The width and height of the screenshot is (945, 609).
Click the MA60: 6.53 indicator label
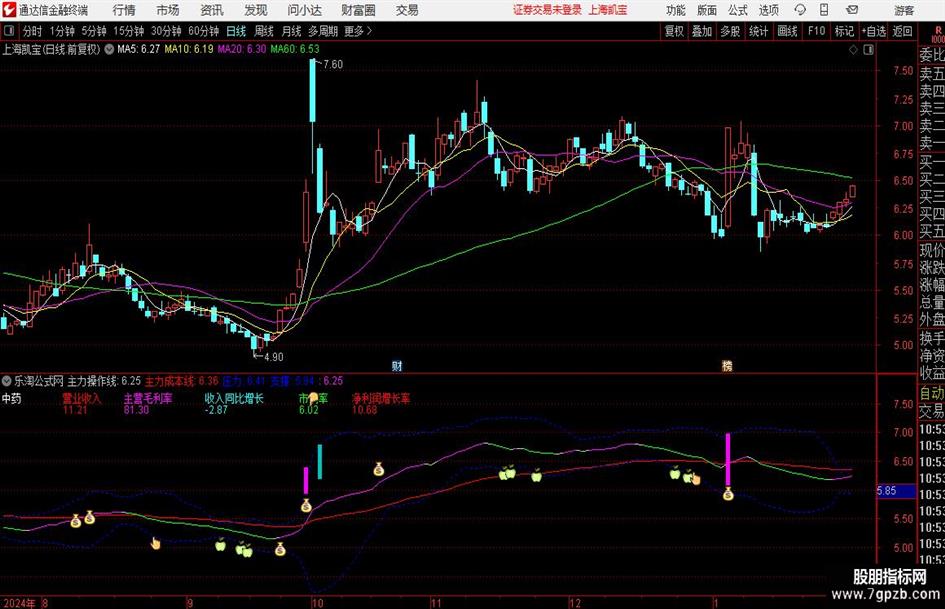pos(295,49)
